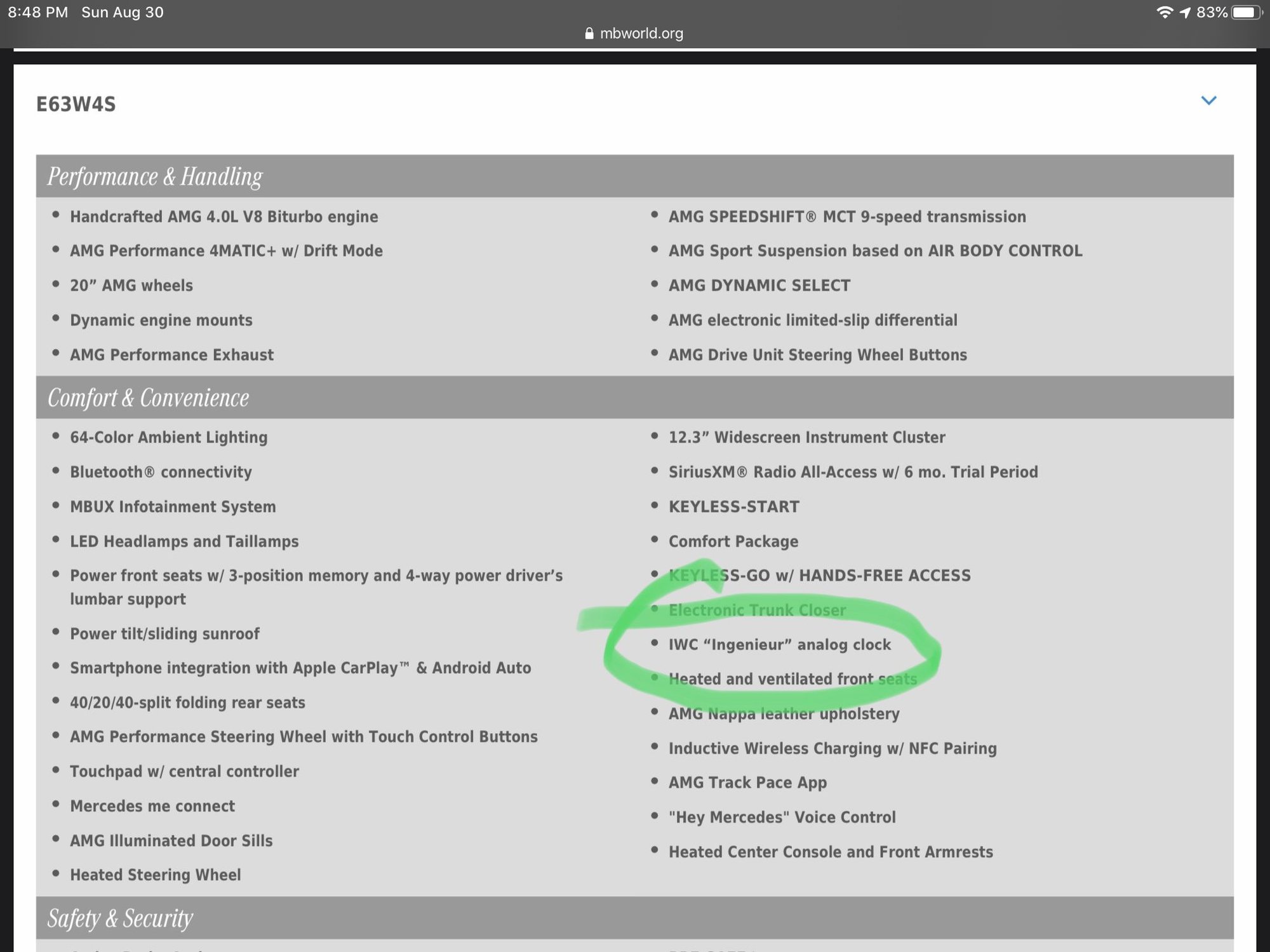Viewport: 1270px width, 952px height.
Task: Click Heated and ventilated front seats
Action: (x=792, y=679)
